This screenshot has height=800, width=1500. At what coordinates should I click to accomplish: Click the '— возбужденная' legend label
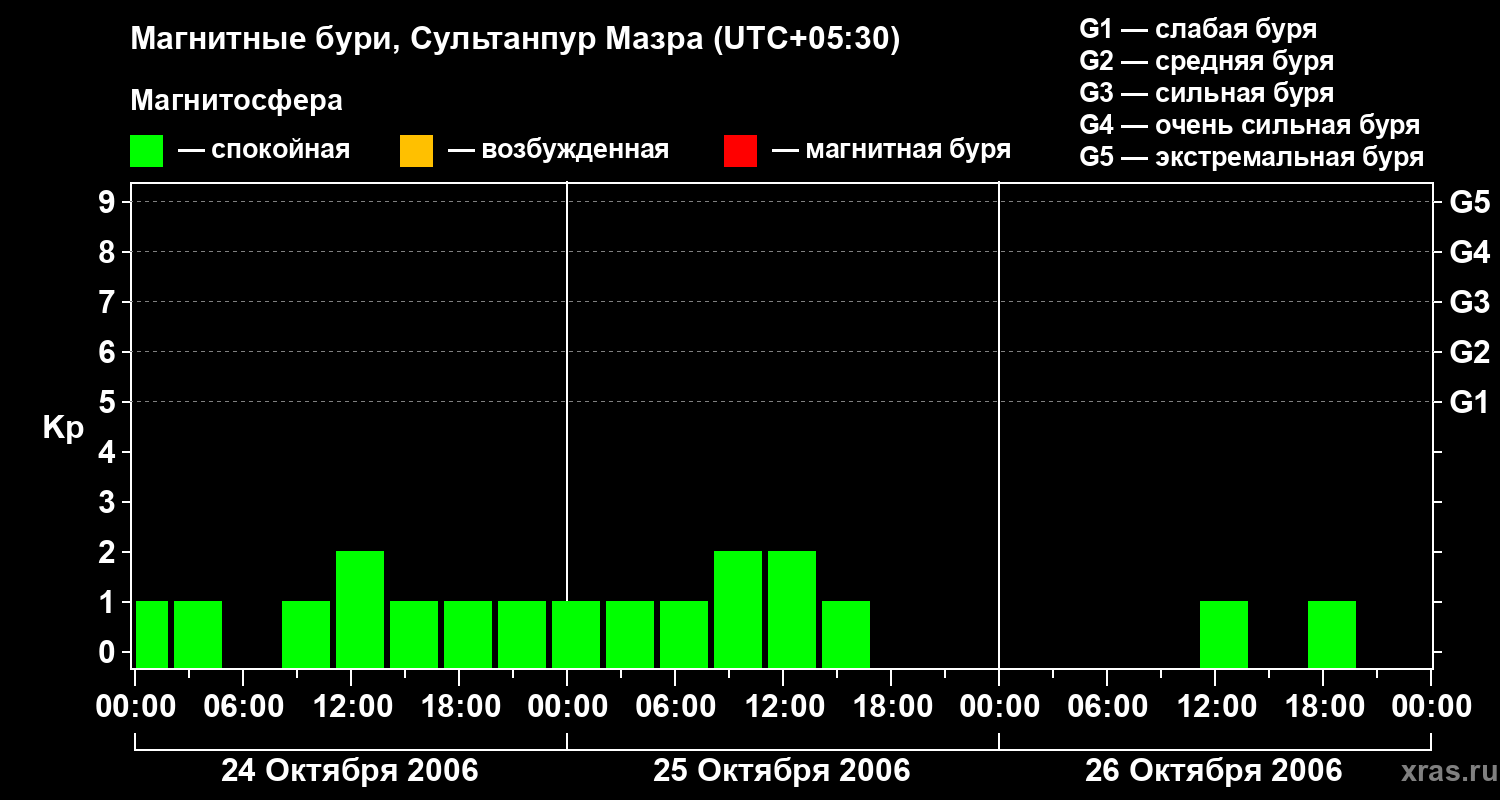pyautogui.click(x=558, y=151)
